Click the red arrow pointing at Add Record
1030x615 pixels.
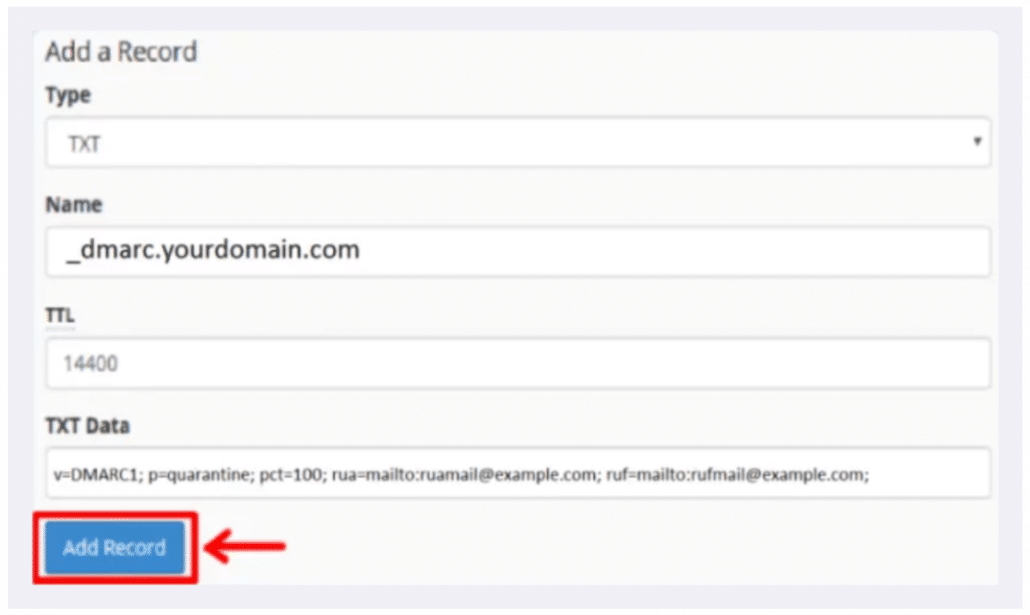pyautogui.click(x=244, y=546)
